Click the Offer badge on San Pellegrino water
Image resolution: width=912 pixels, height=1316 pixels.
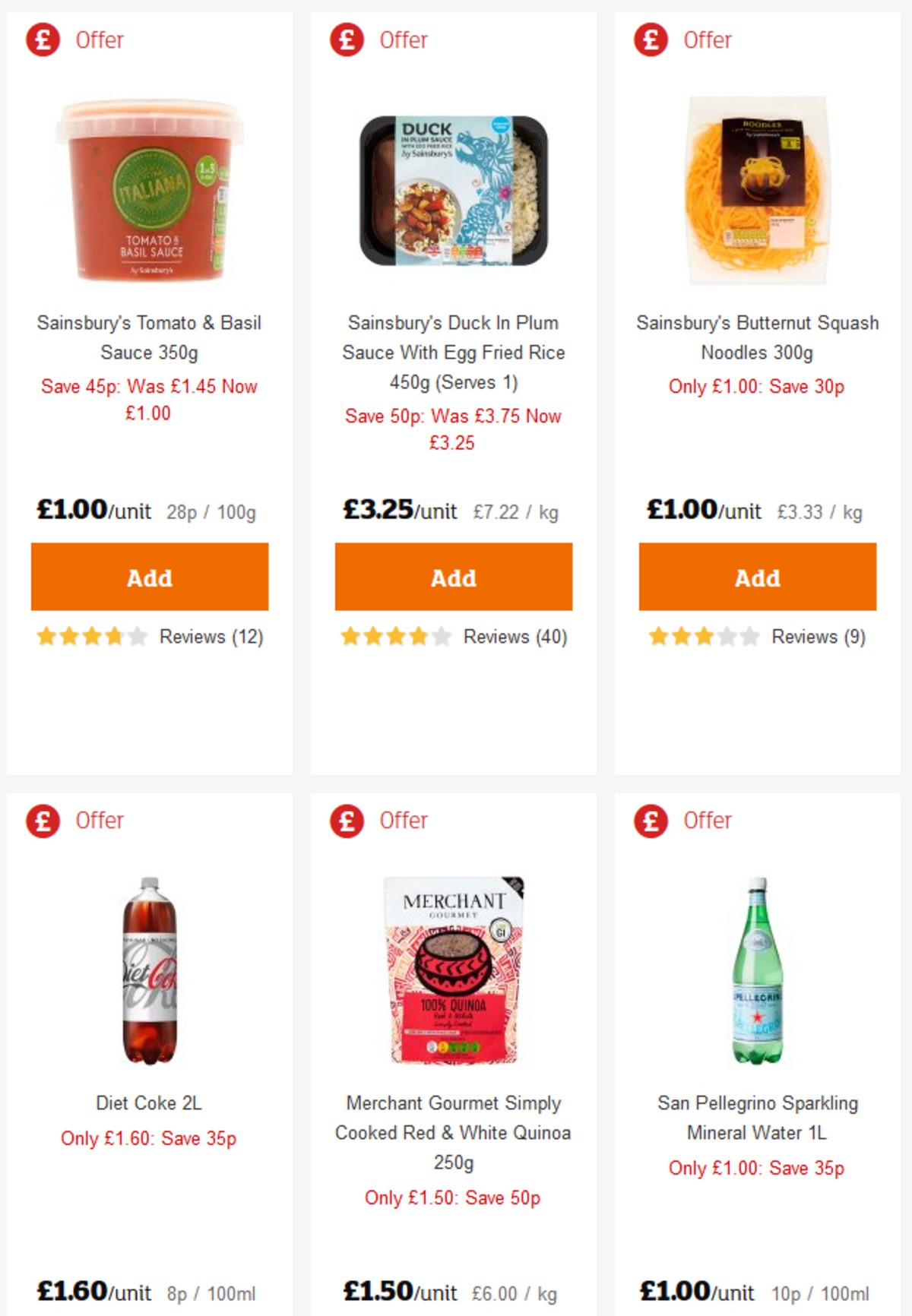(681, 820)
